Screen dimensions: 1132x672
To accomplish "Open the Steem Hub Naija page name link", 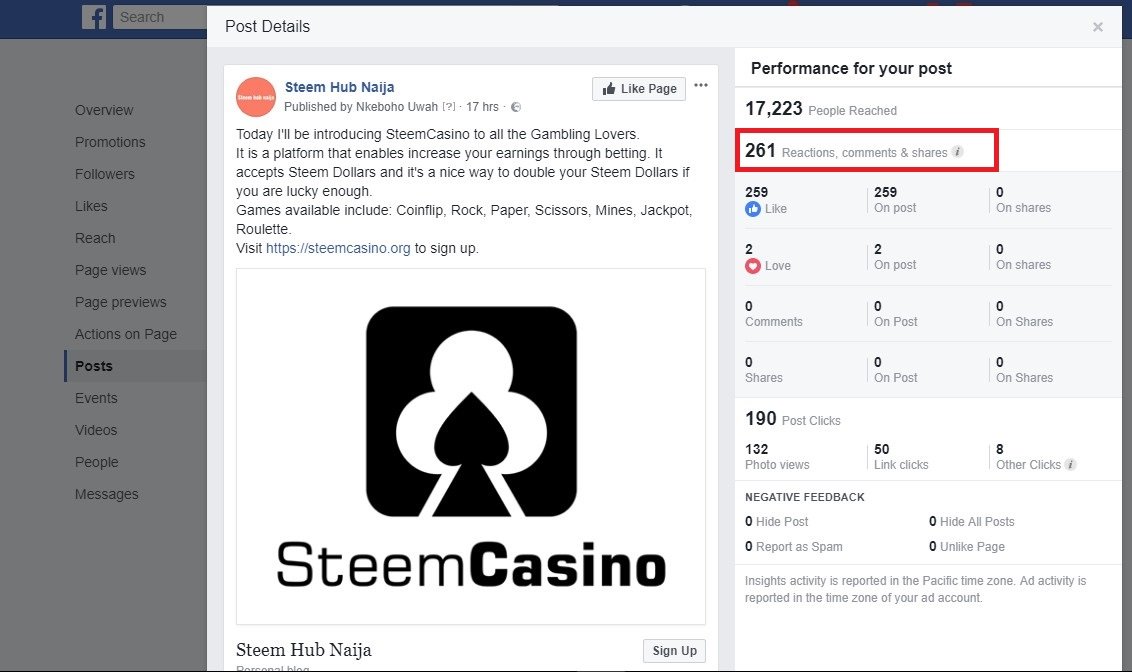I will pos(339,87).
